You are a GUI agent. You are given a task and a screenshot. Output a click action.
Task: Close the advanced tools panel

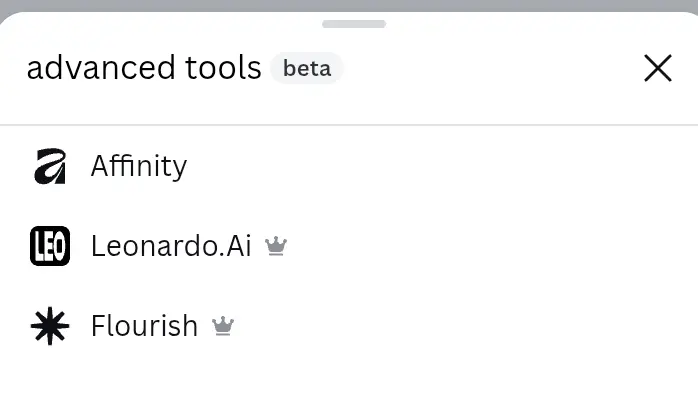(x=657, y=69)
